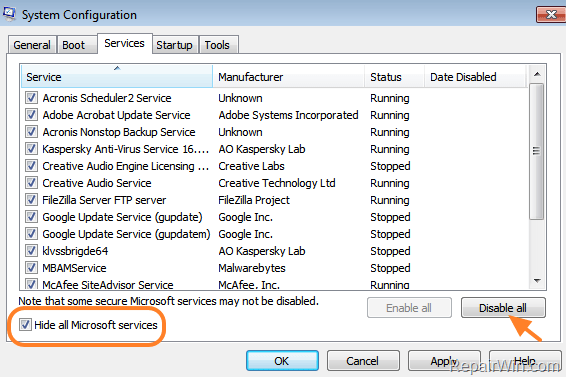Select Google Update Service (gupdate) name
Screen dimensions: 566x377
click(122, 217)
